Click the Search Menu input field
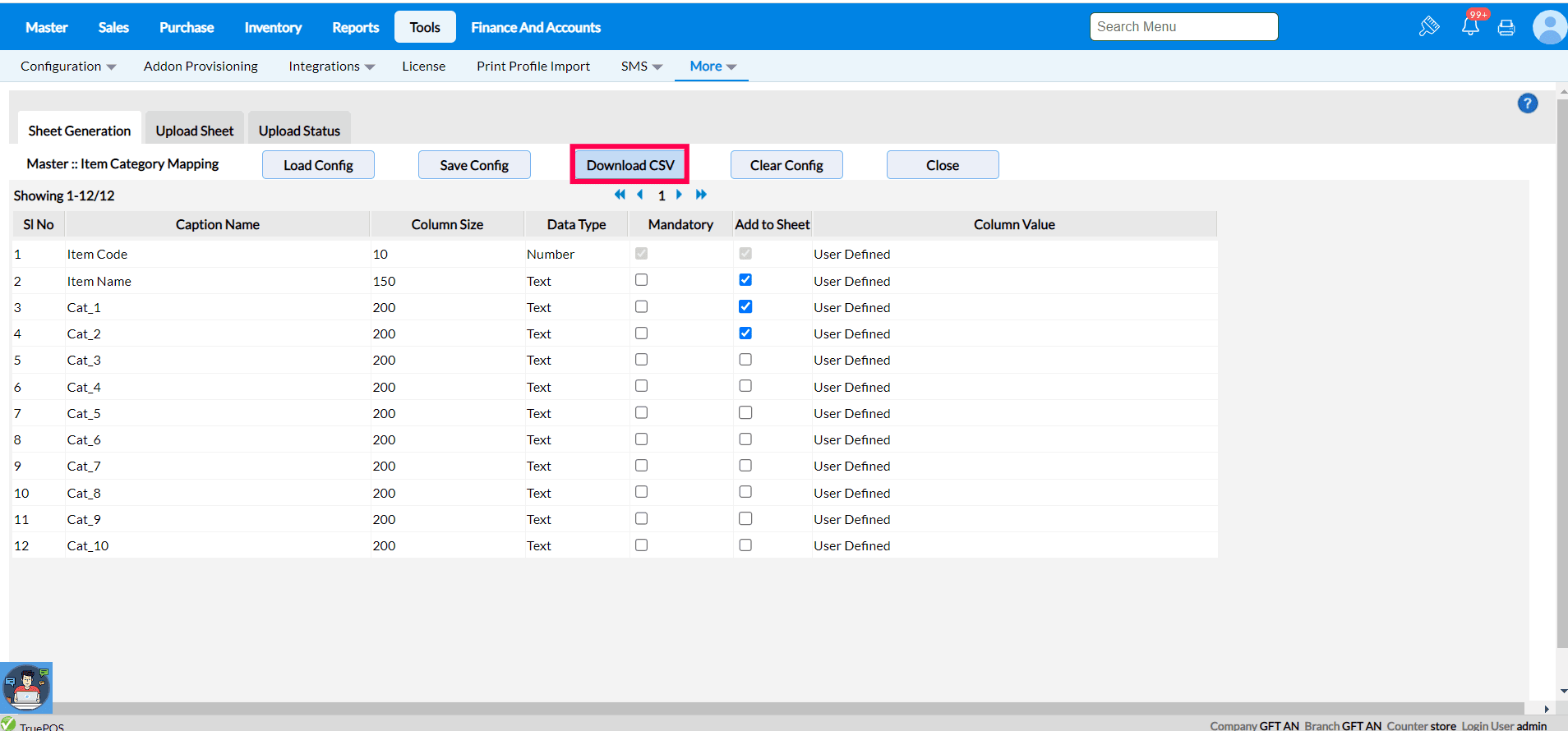Screen dimensions: 1568x731 click(x=1183, y=27)
